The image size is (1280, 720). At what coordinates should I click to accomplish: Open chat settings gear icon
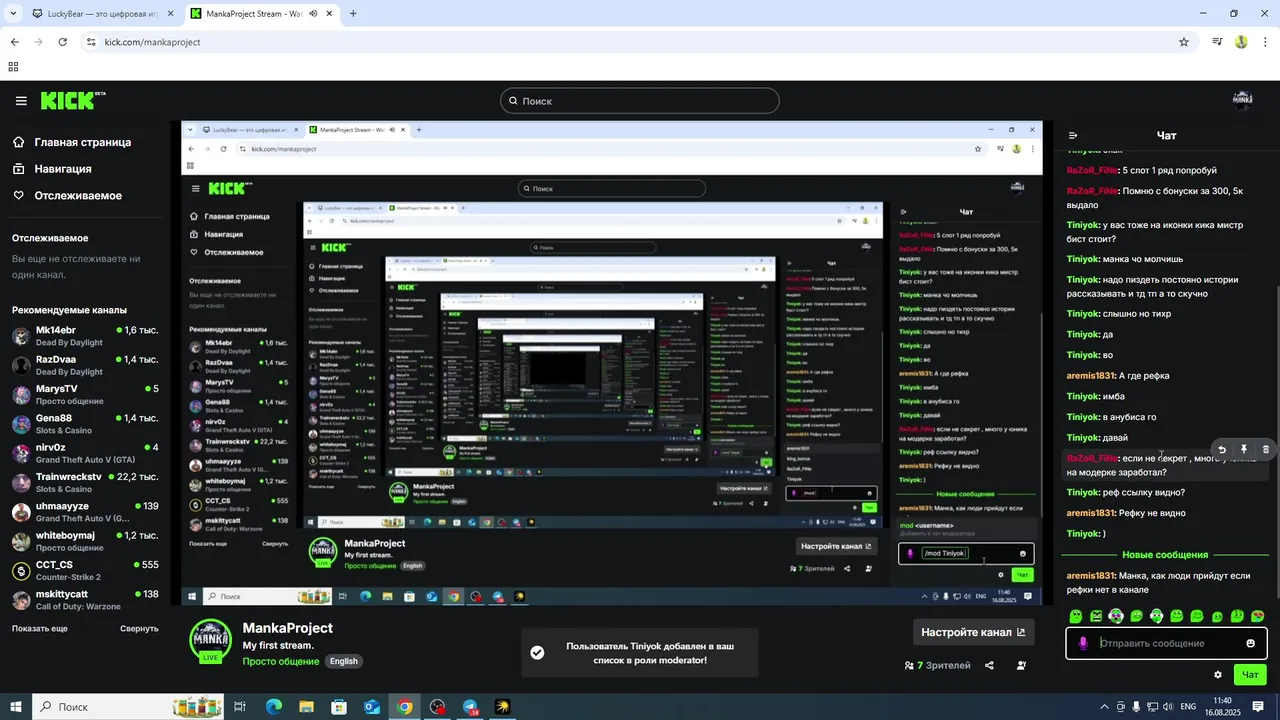point(1217,675)
